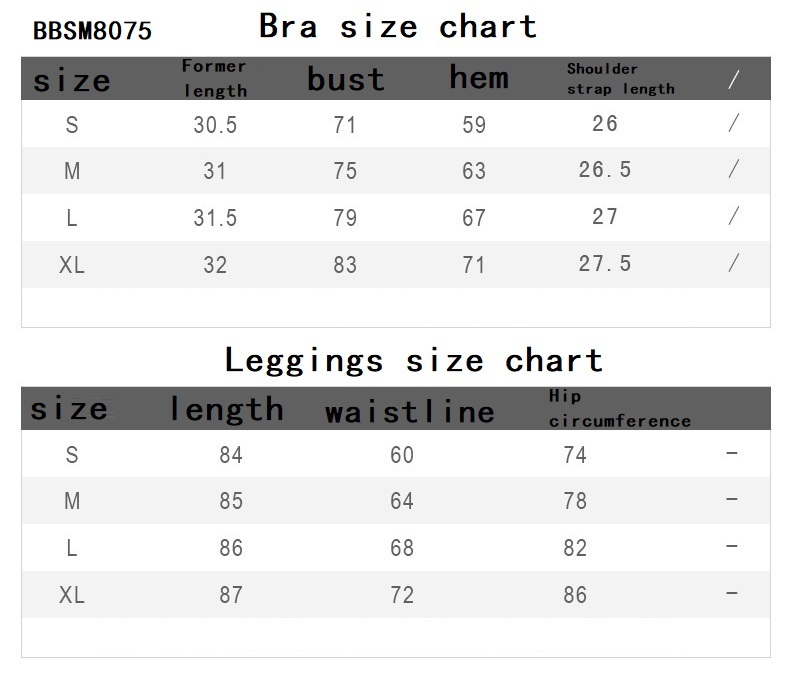Viewport: 790px width, 679px height.
Task: Select hip circumference value 82
Action: click(x=575, y=548)
